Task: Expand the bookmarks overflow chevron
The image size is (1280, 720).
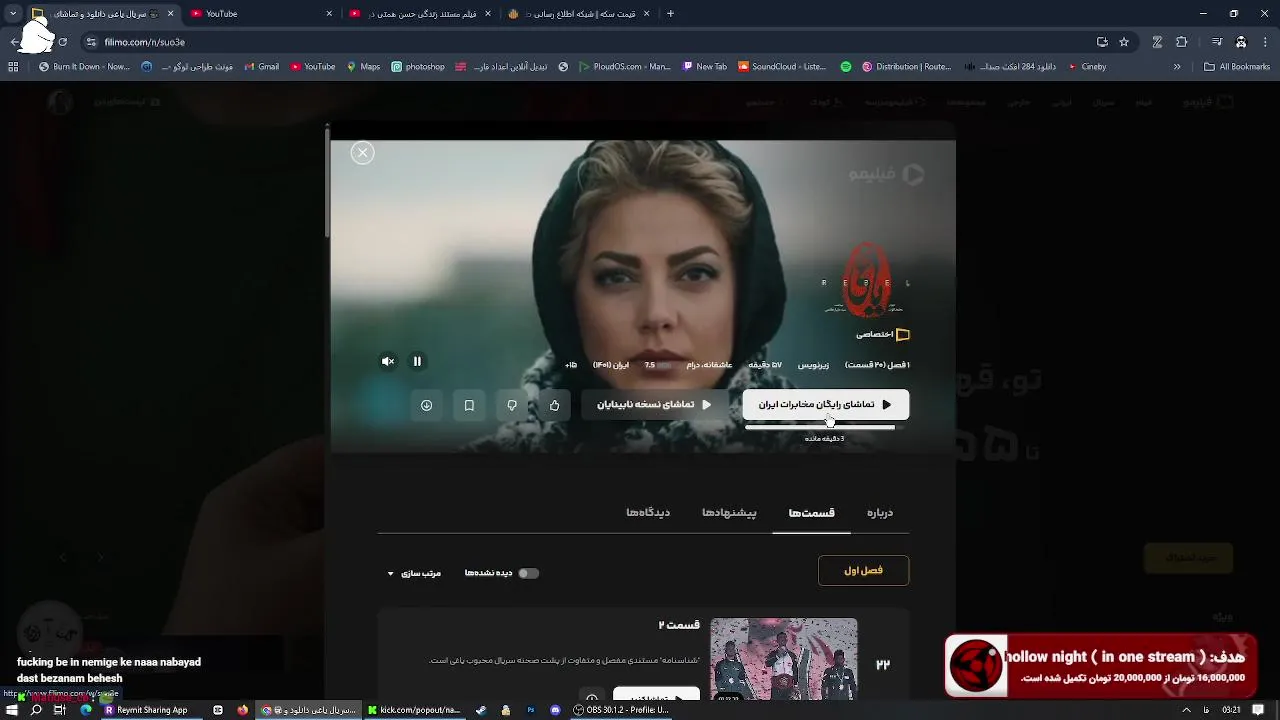Action: tap(1177, 67)
